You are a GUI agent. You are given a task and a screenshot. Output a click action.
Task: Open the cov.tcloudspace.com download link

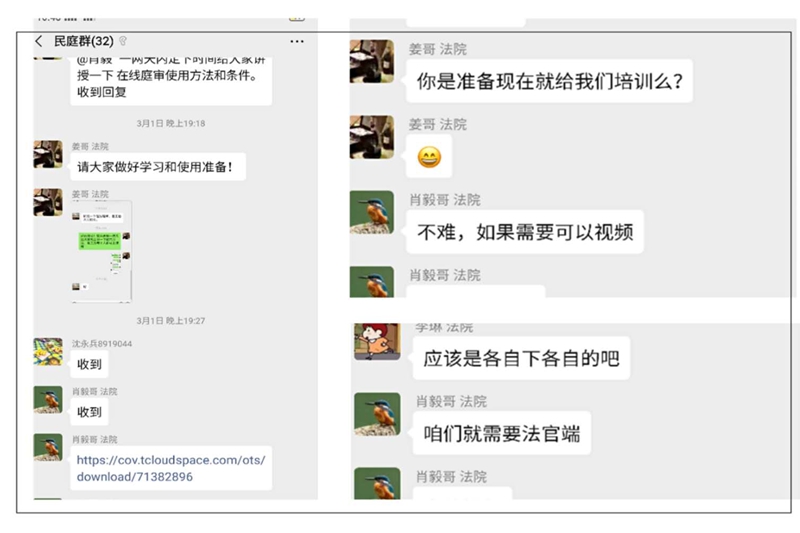[x=171, y=468]
